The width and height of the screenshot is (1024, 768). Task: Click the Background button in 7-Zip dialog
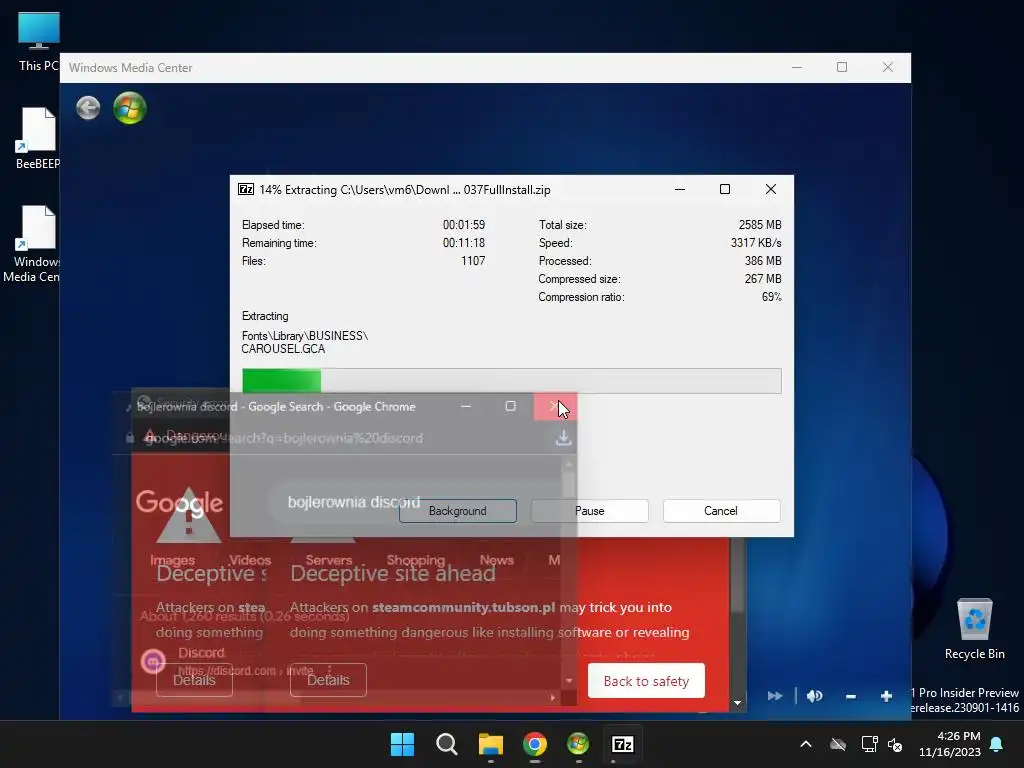458,511
